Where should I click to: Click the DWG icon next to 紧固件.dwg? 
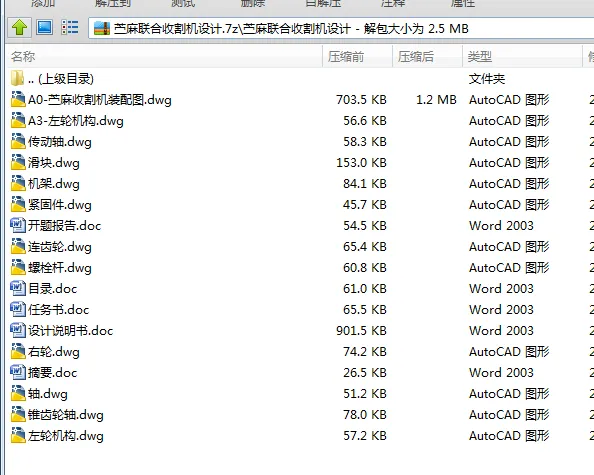[x=18, y=204]
